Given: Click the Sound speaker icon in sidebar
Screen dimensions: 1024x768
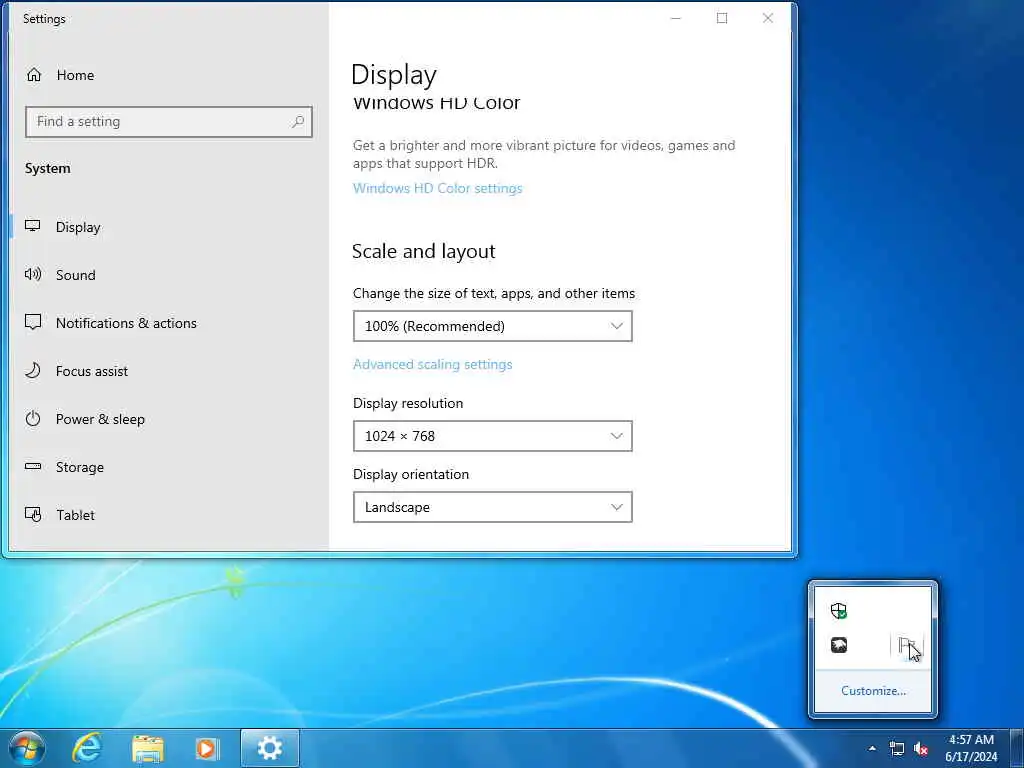Looking at the screenshot, I should tap(33, 274).
